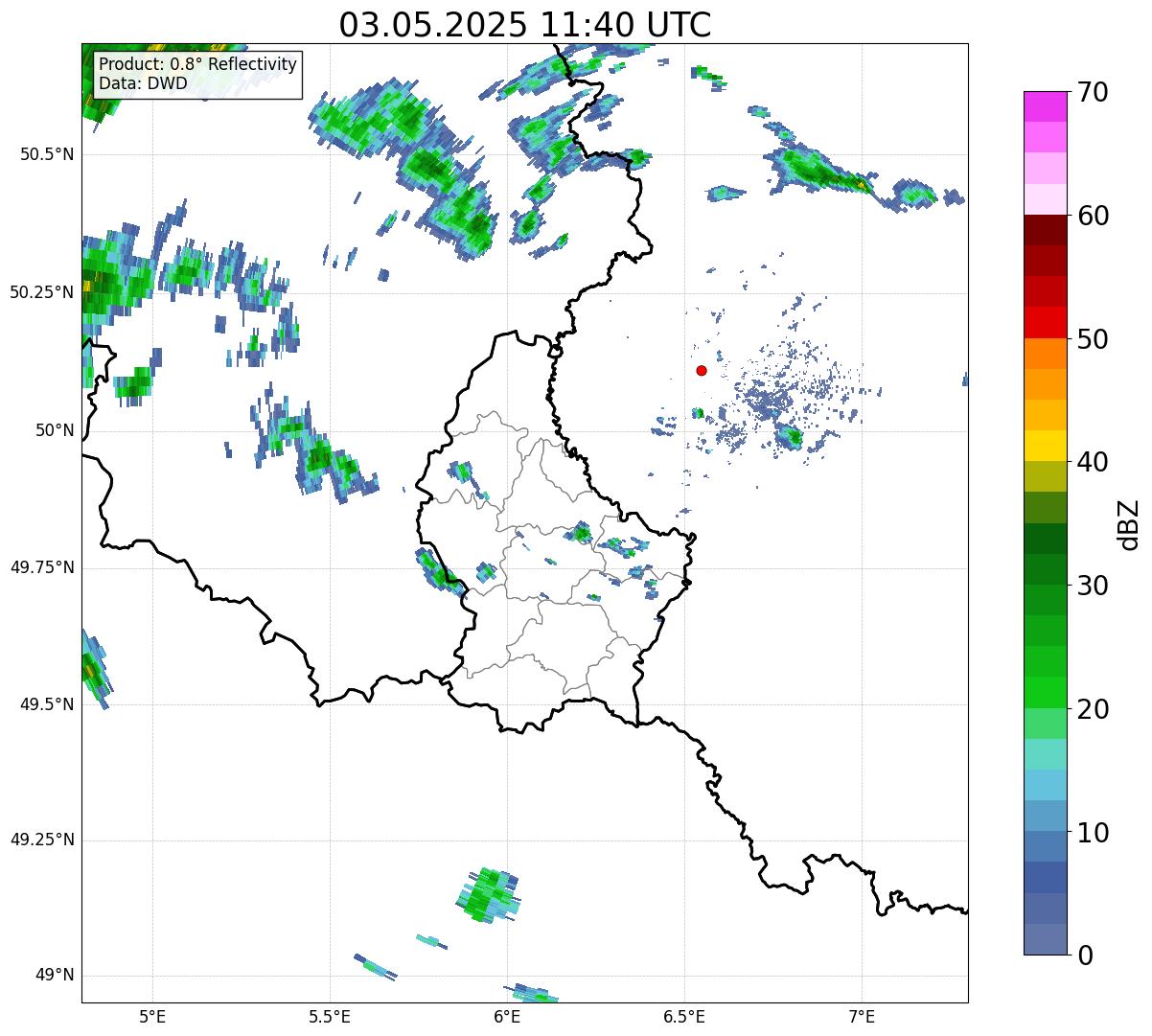Click the light cyan colorbar swatch below 20
The image size is (1152, 1036).
pyautogui.click(x=1045, y=754)
